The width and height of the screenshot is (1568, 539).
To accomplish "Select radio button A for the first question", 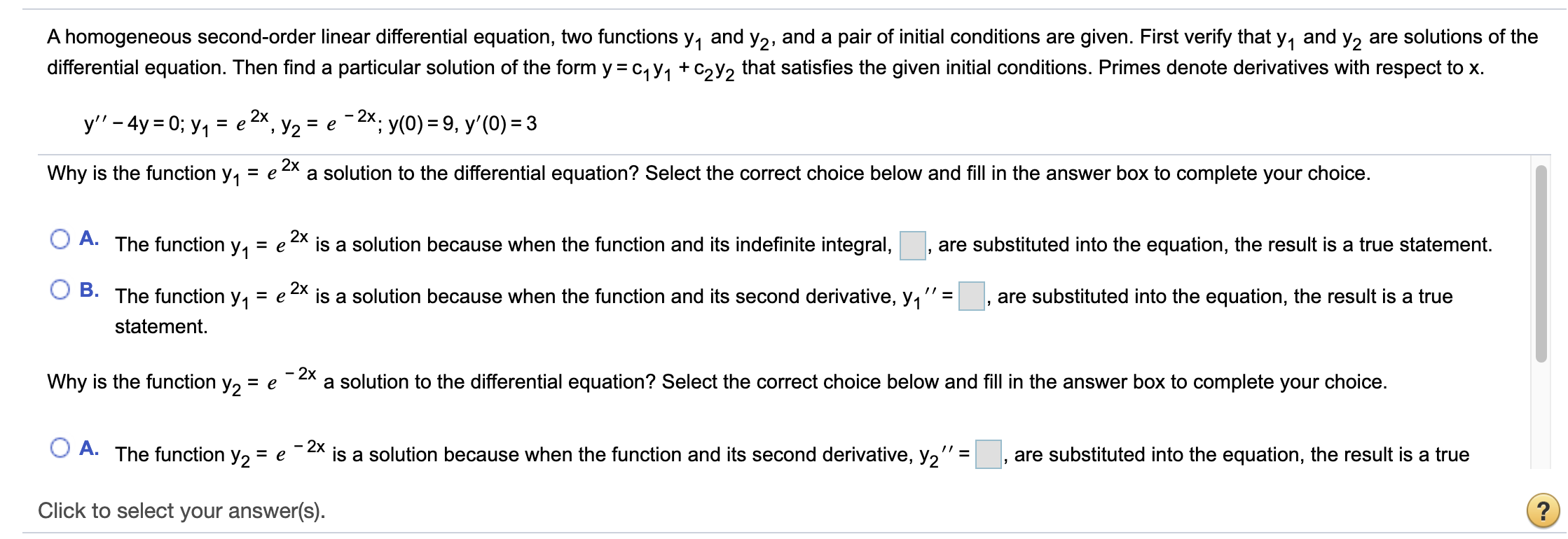I will point(60,239).
